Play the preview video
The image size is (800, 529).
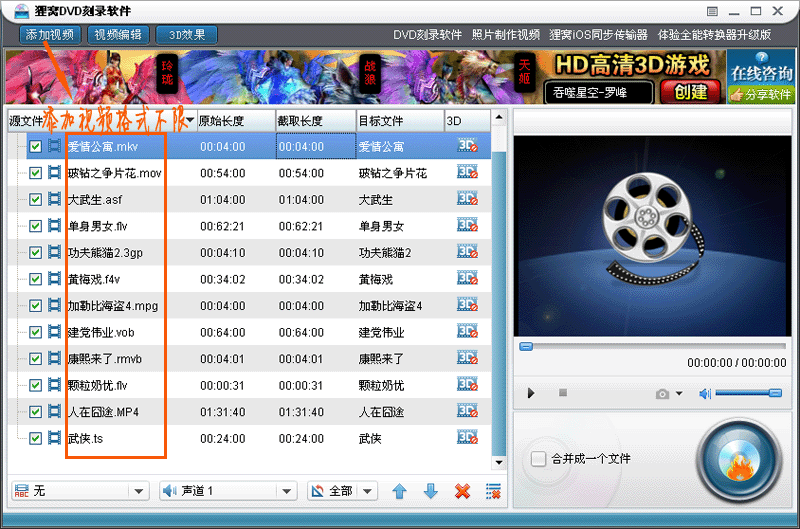point(531,393)
